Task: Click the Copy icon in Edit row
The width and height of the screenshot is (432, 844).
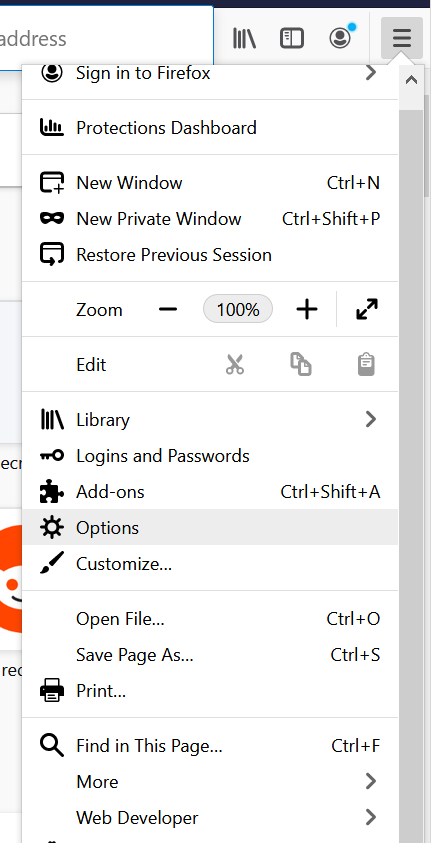Action: (x=301, y=364)
